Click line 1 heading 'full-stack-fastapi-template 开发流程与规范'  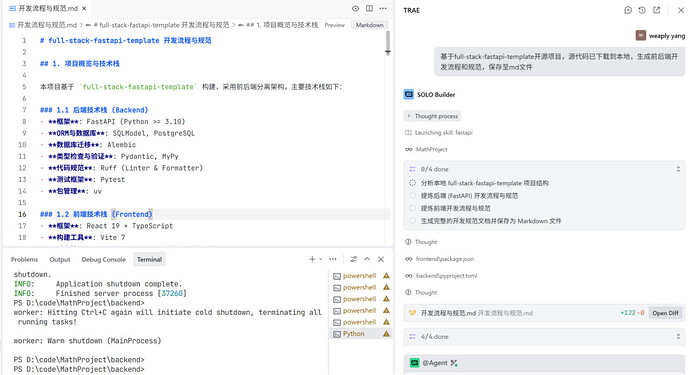click(130, 40)
